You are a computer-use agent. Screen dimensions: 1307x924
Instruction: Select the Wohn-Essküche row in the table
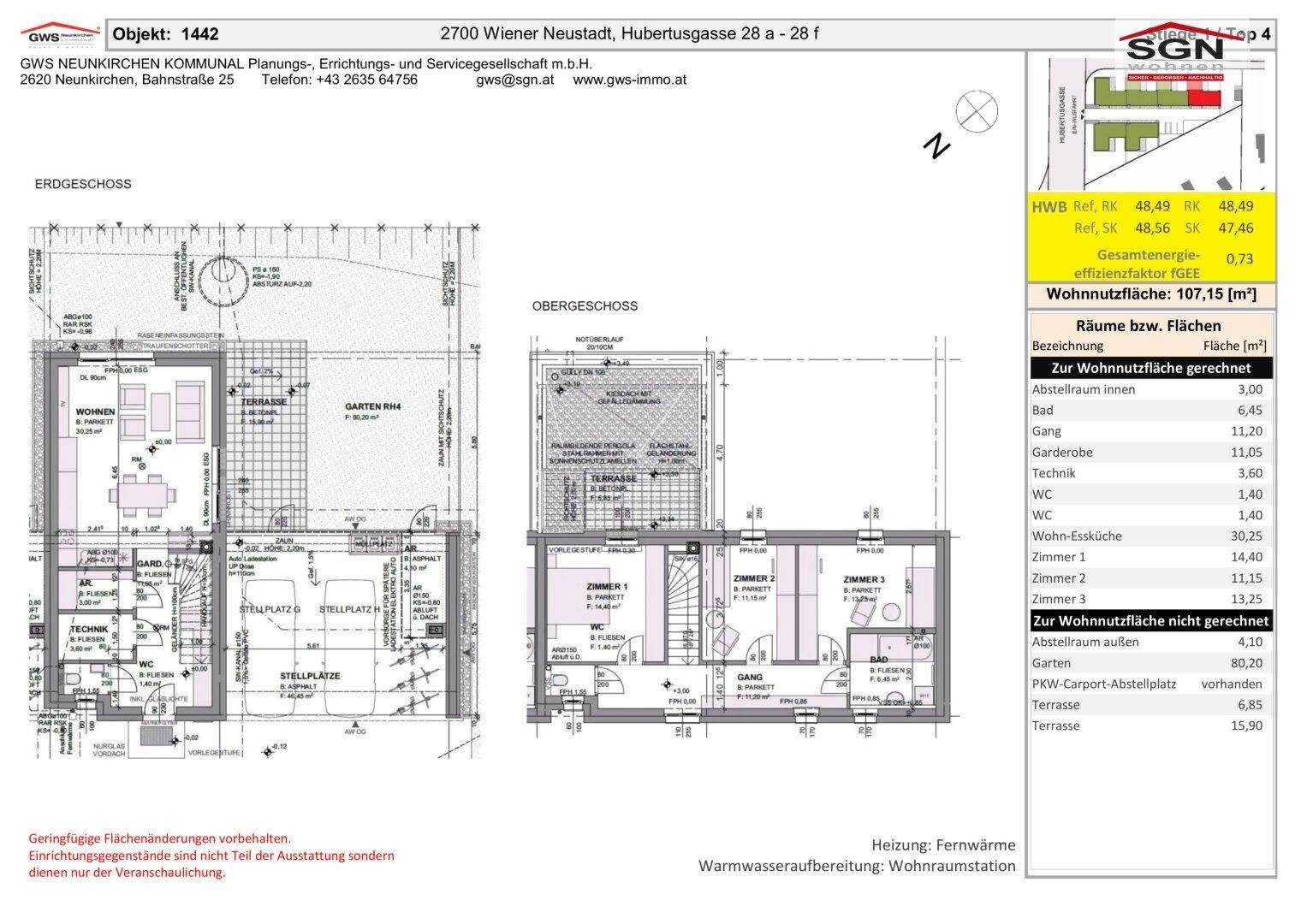coord(1151,536)
